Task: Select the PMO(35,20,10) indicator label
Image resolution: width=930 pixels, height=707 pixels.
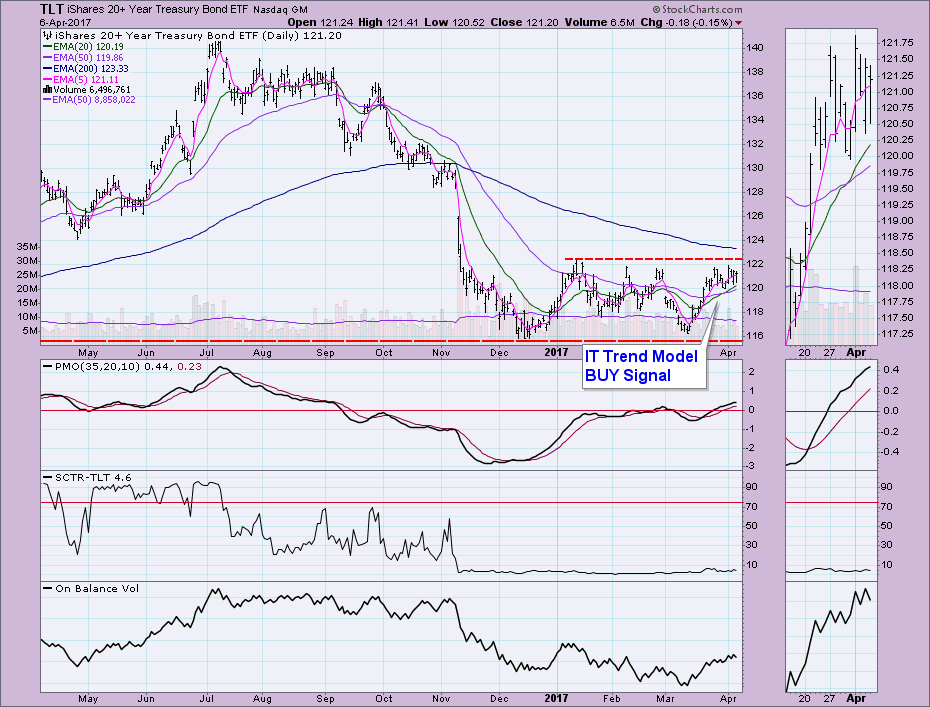Action: point(90,369)
